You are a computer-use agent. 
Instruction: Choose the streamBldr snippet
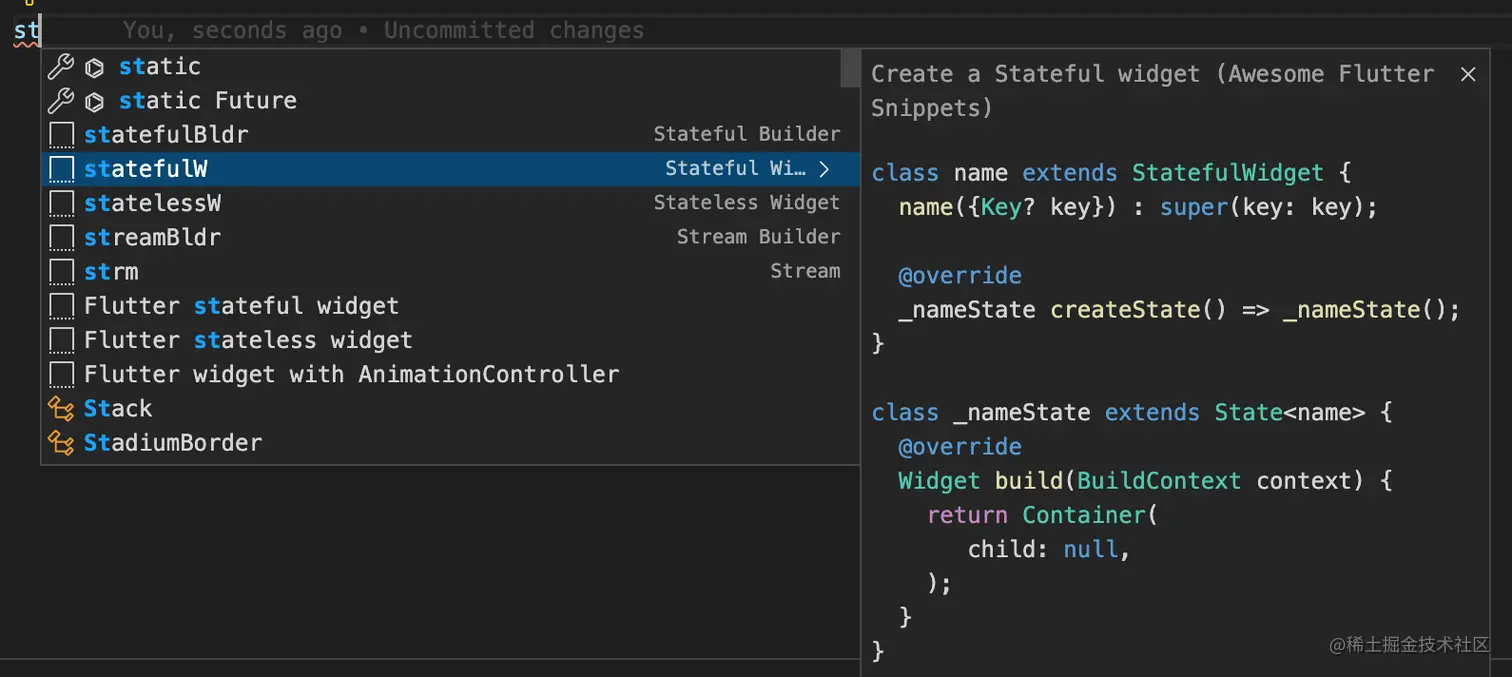pyautogui.click(x=450, y=237)
